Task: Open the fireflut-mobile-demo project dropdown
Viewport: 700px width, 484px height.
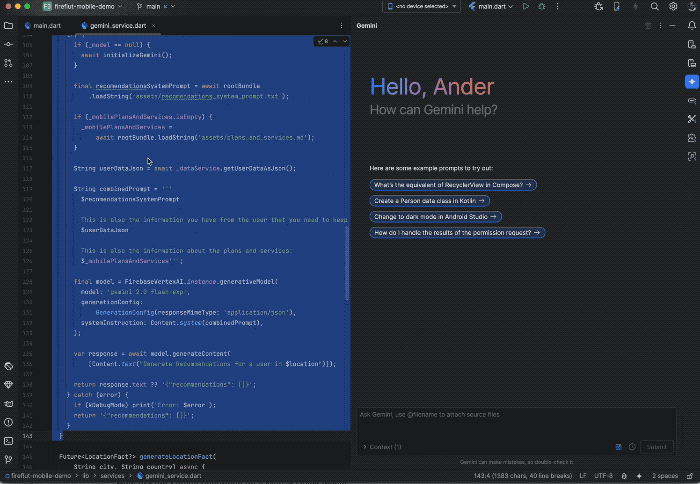Action: [83, 7]
